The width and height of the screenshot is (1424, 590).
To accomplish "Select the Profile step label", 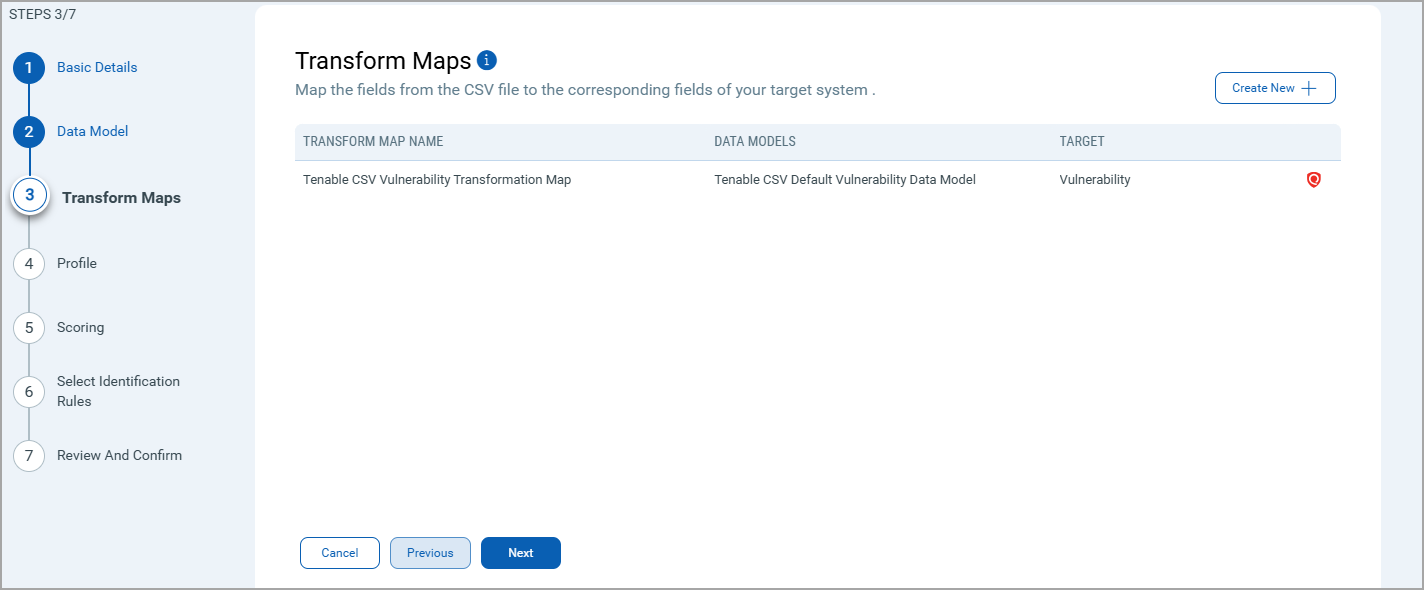I will click(x=77, y=264).
